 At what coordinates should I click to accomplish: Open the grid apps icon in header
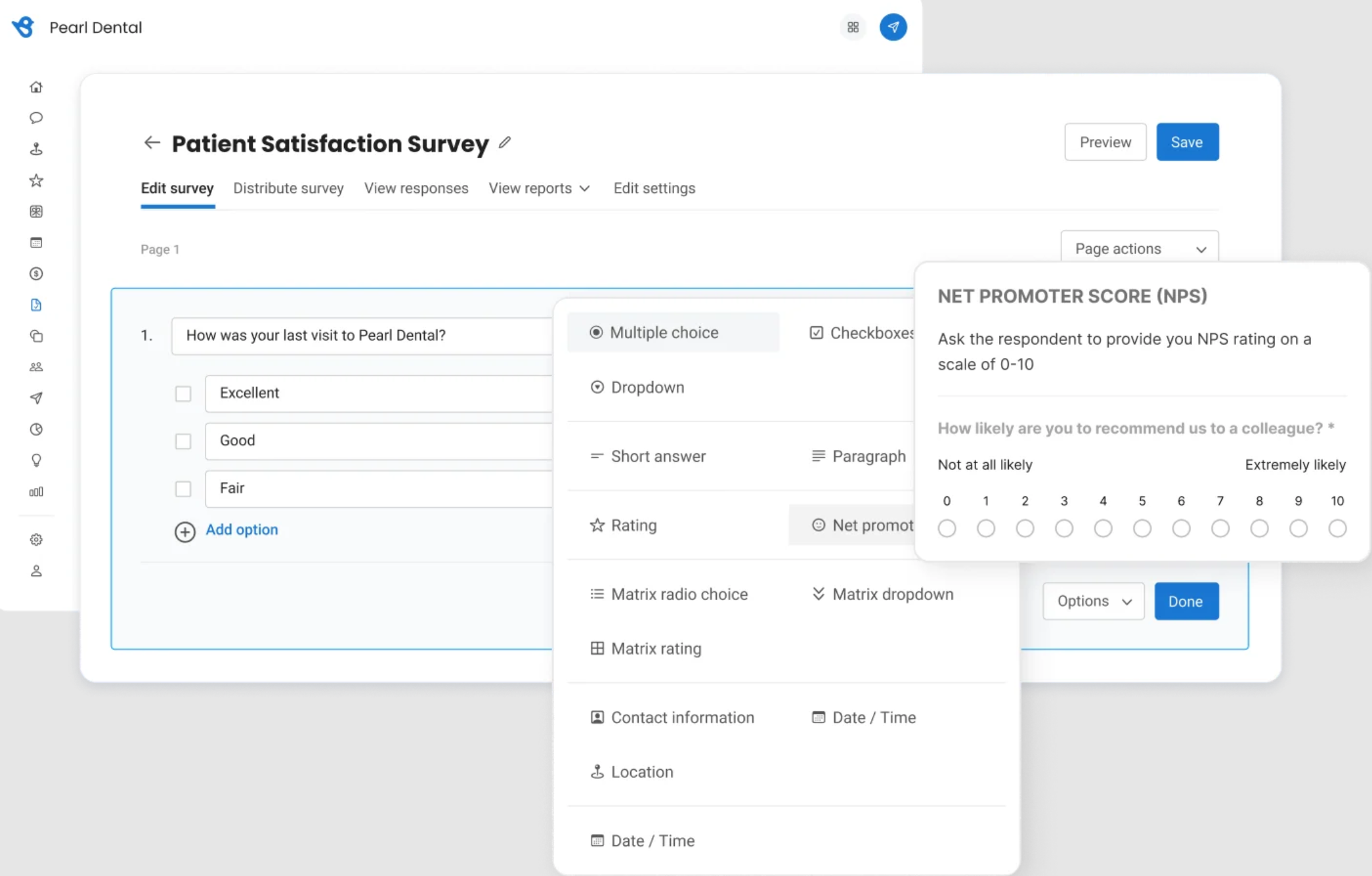[853, 28]
